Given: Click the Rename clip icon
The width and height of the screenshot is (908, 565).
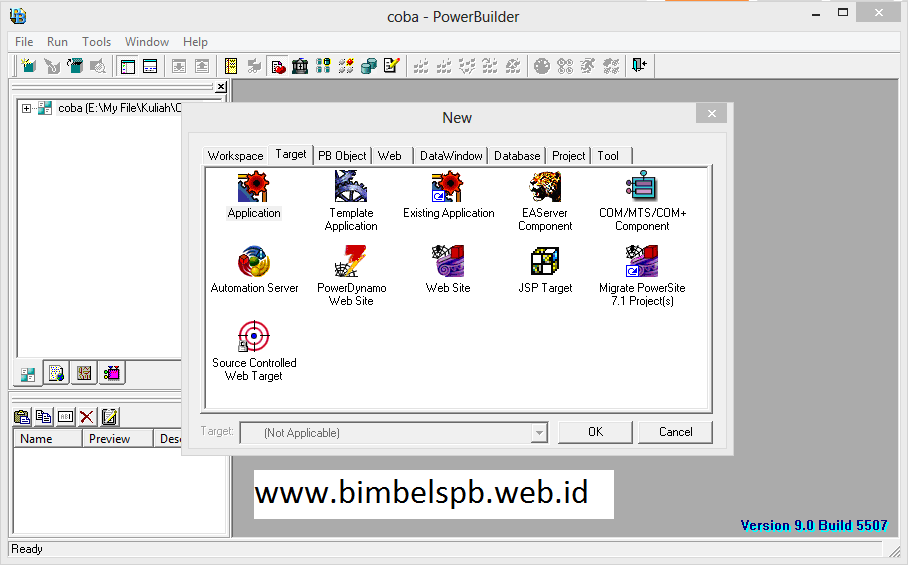Looking at the screenshot, I should coord(65,417).
